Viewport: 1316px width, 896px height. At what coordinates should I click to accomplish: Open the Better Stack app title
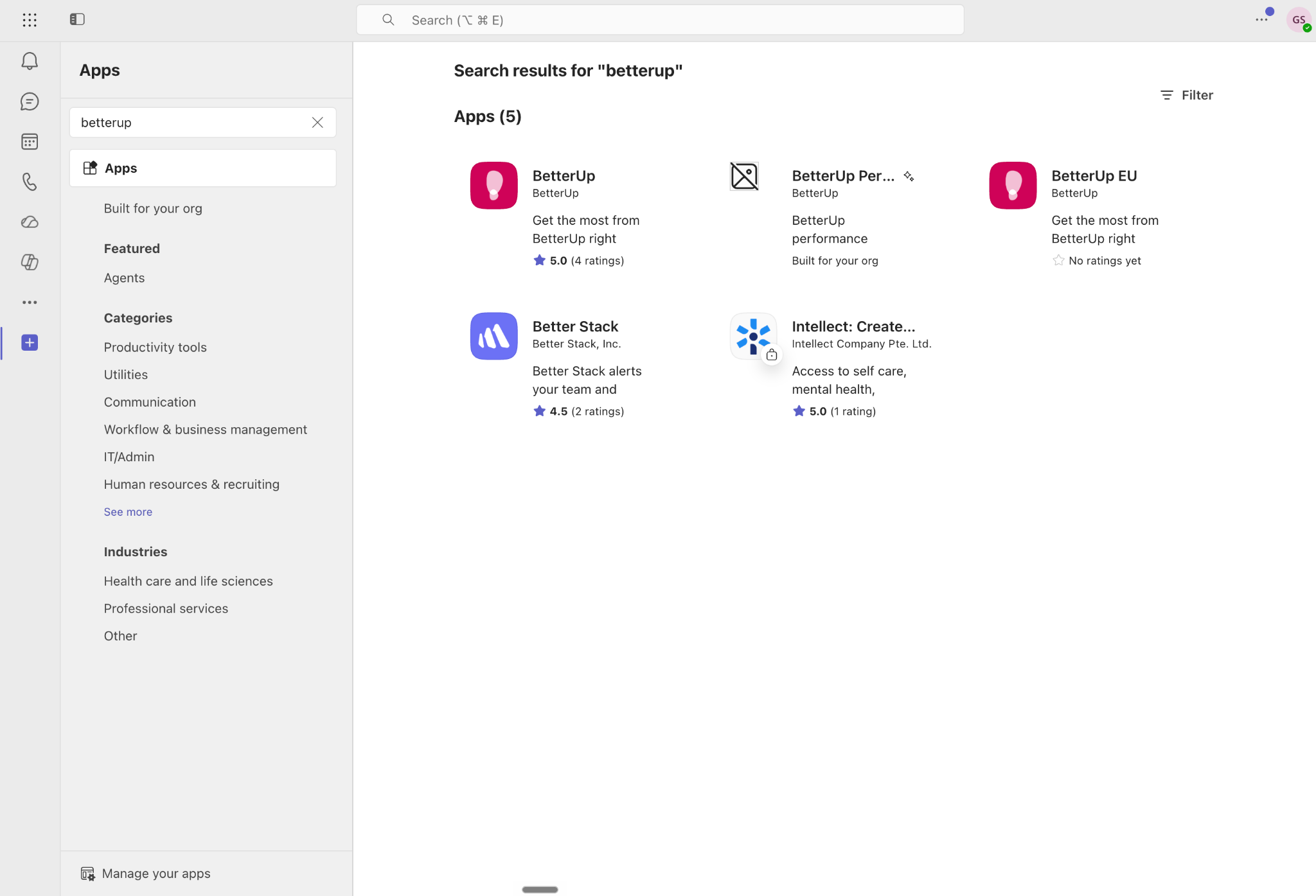point(575,327)
